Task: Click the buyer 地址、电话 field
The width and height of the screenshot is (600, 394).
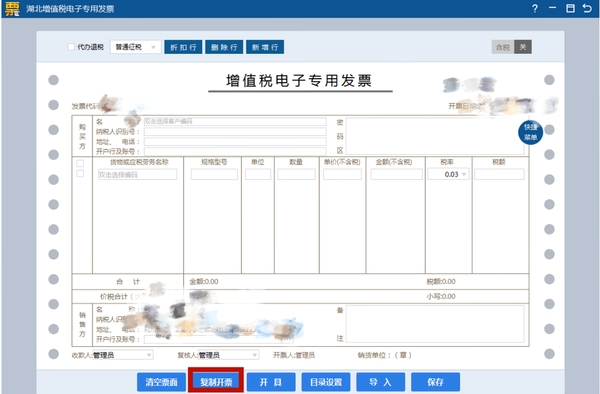Action: click(235, 142)
